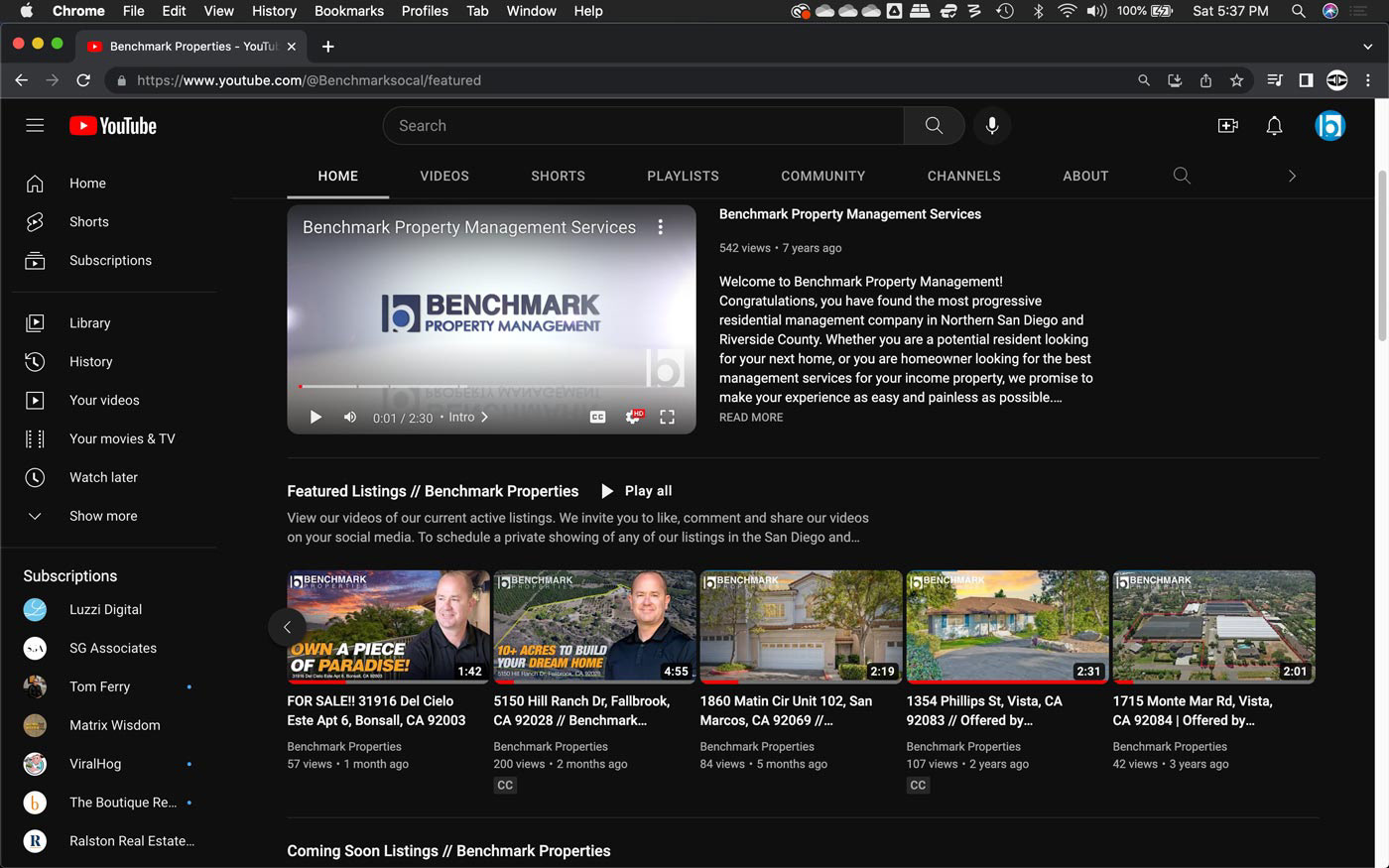Bookmark this page with star icon
The width and height of the screenshot is (1389, 868).
coord(1236,80)
